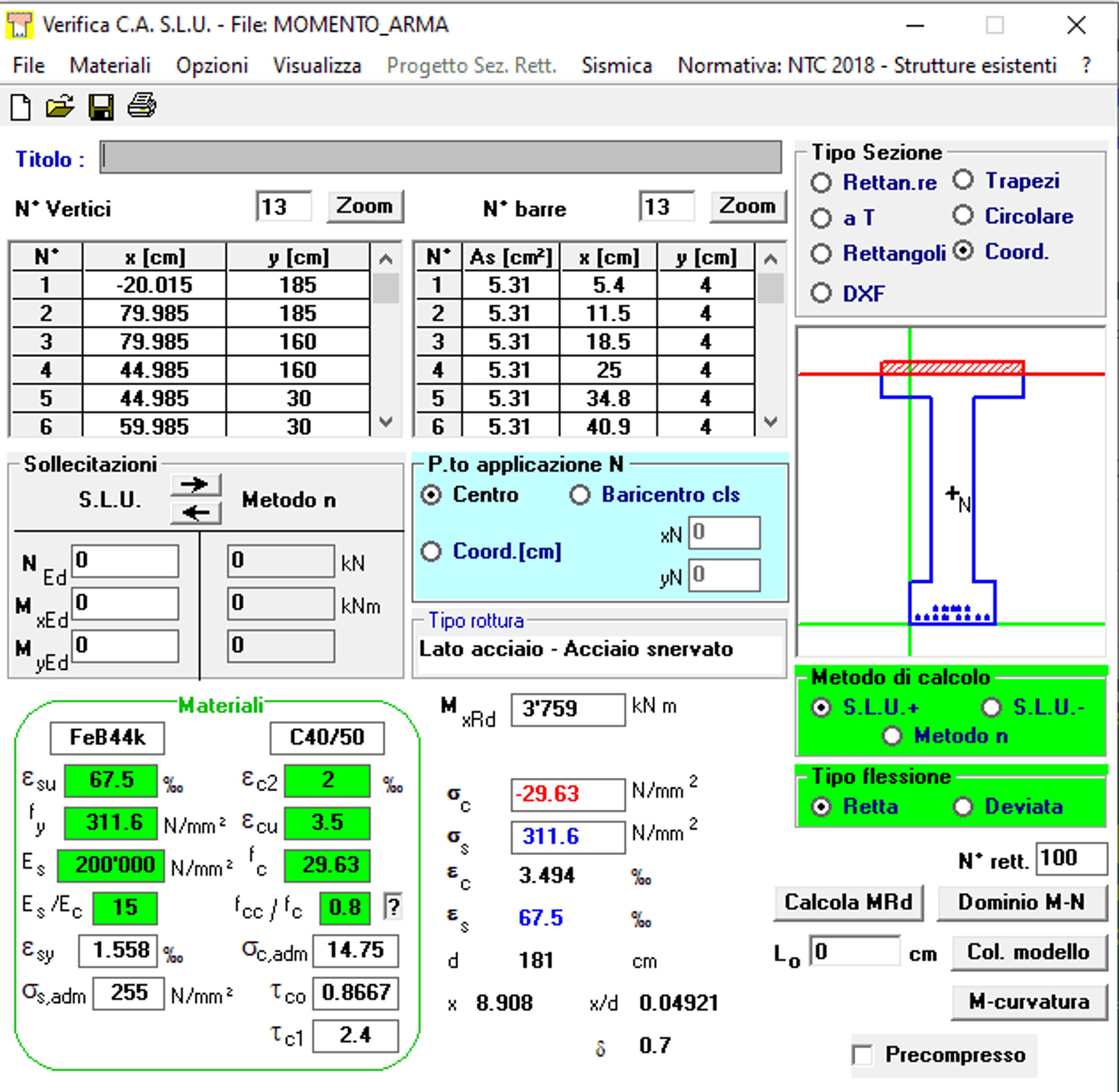Click vertex 1 x cell -20.015
The width and height of the screenshot is (1119, 1092).
[x=154, y=285]
